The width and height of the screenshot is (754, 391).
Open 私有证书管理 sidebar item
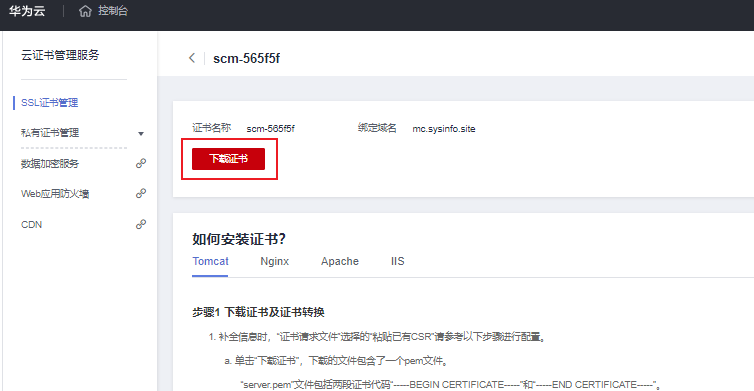point(50,133)
